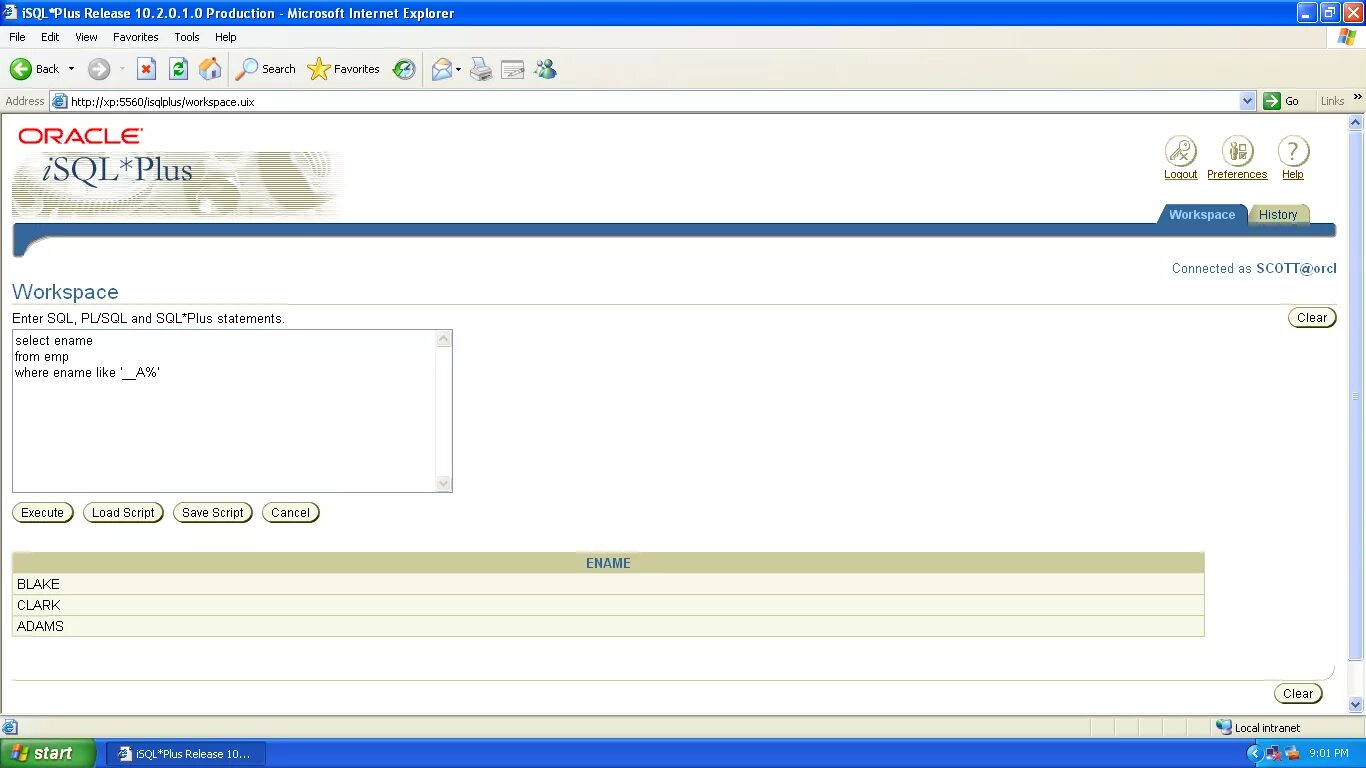This screenshot has width=1366, height=768.
Task: Click the Execute button
Action: pos(42,513)
